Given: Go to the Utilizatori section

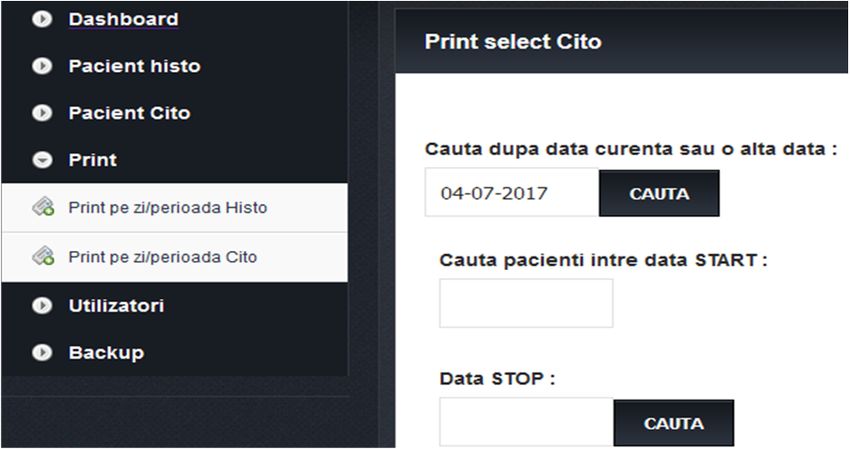Looking at the screenshot, I should click(x=116, y=306).
